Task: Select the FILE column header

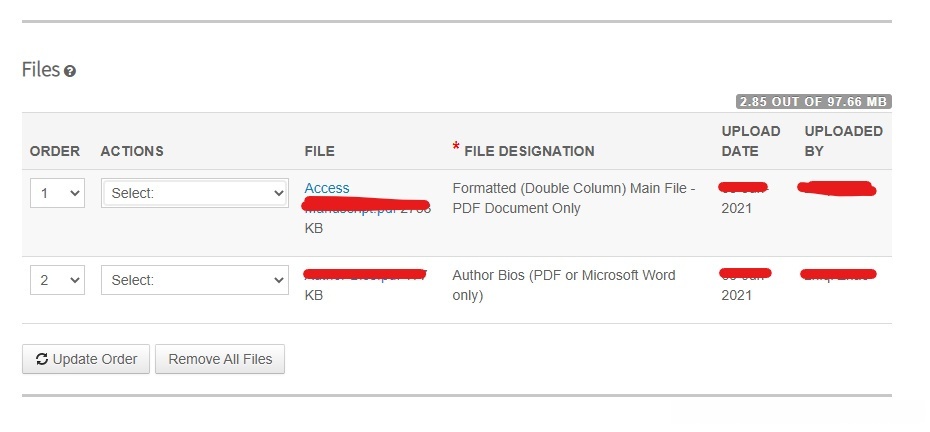Action: (320, 151)
